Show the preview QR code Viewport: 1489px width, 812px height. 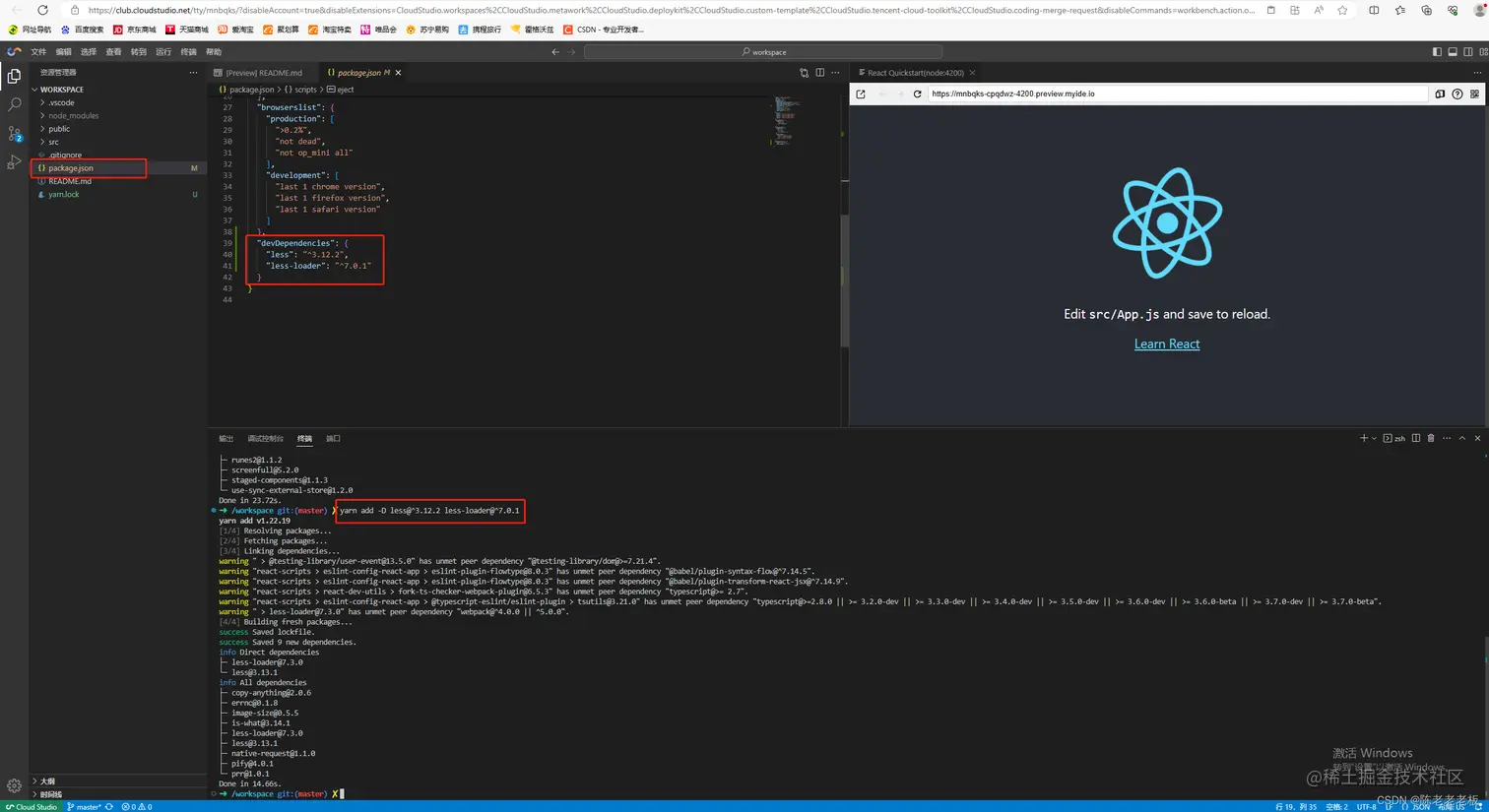(x=1474, y=94)
